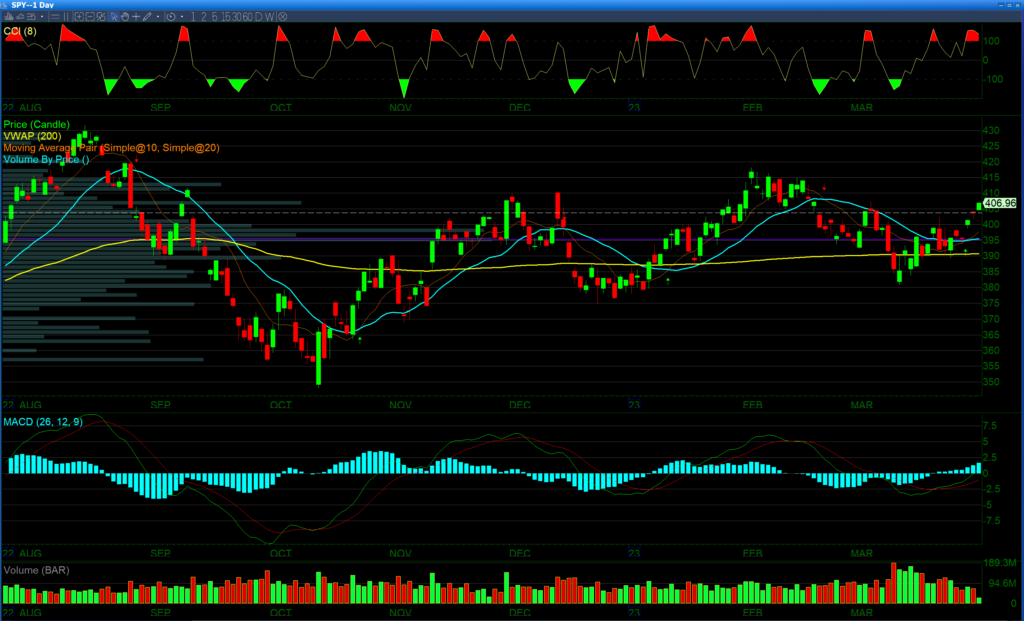Open the clock time range icon
This screenshot has height=621, width=1024.
171,17
